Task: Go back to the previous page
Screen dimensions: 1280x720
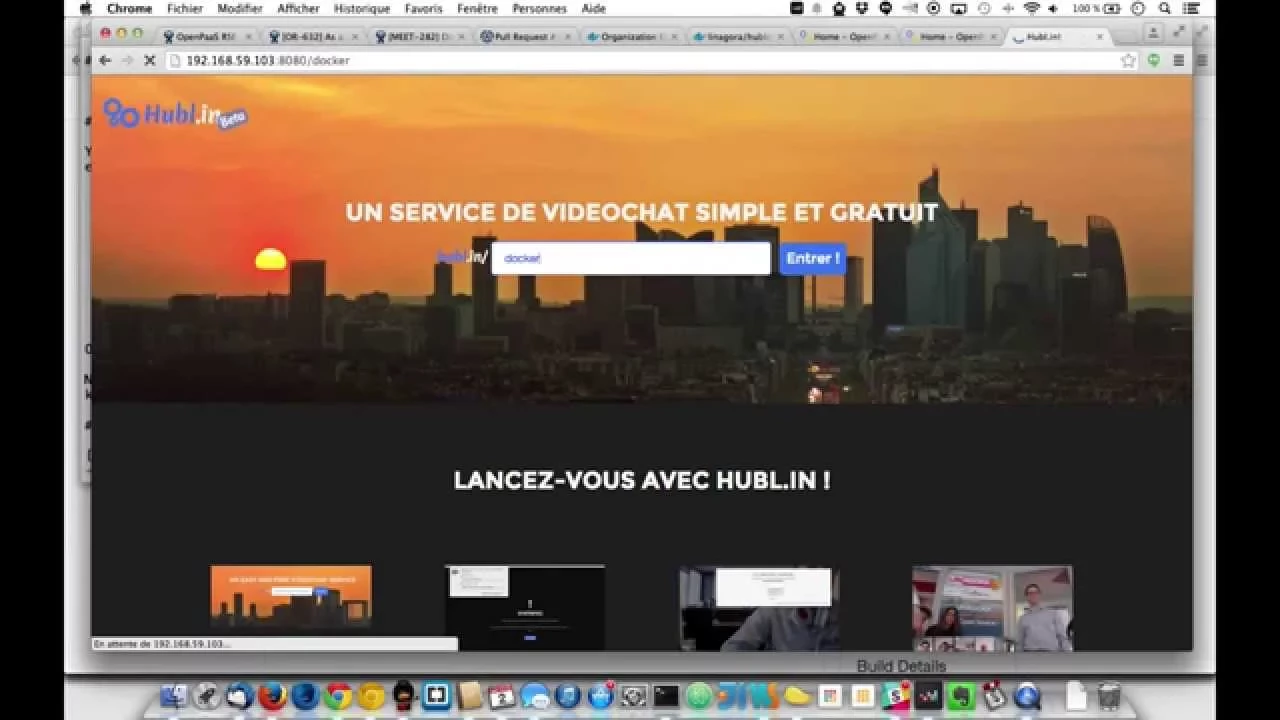Action: [105, 60]
